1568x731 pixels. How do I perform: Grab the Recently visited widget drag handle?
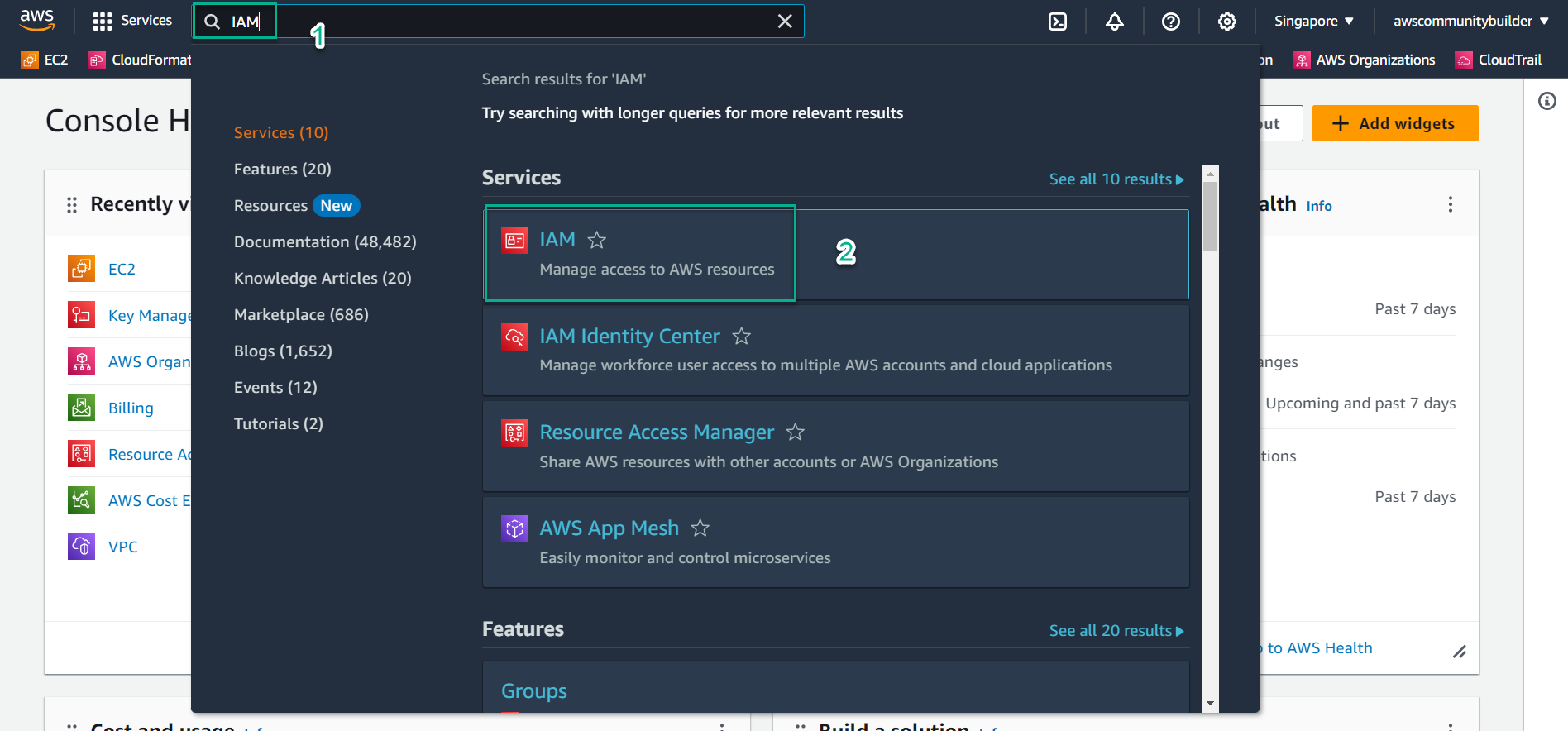72,204
